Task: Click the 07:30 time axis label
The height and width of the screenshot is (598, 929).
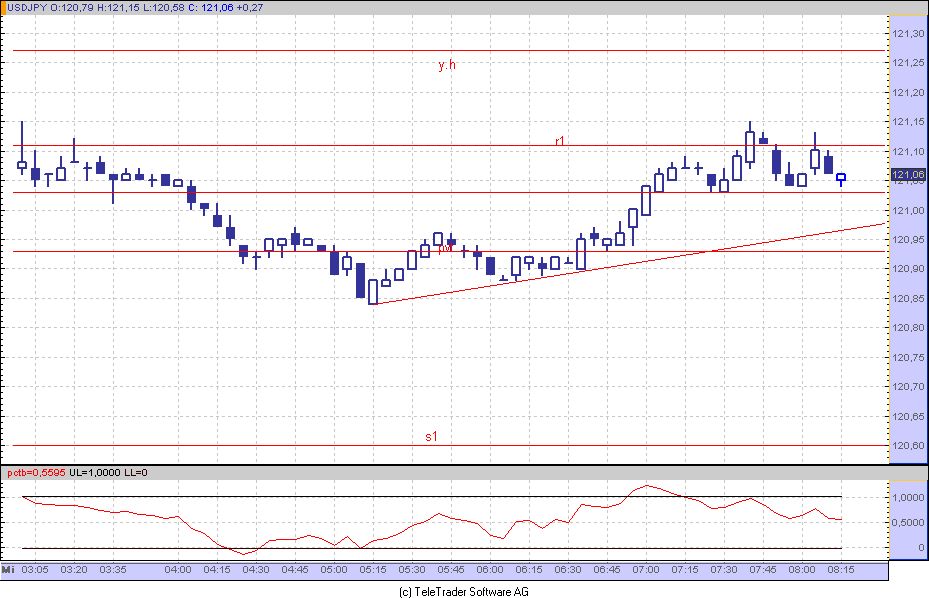Action: pyautogui.click(x=724, y=570)
